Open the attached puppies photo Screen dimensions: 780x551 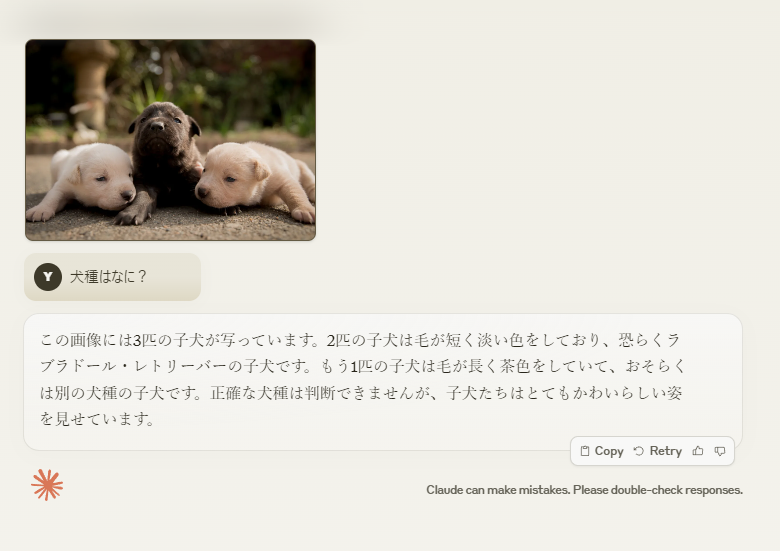tap(171, 140)
